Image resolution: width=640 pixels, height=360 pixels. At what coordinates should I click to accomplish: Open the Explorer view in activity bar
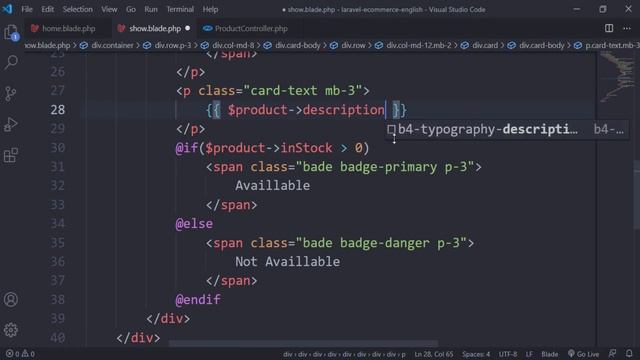[11, 32]
